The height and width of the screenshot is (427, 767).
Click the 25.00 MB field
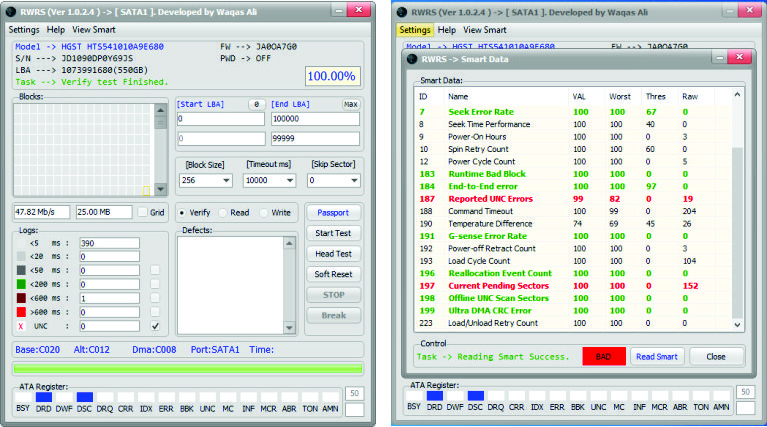pos(104,212)
